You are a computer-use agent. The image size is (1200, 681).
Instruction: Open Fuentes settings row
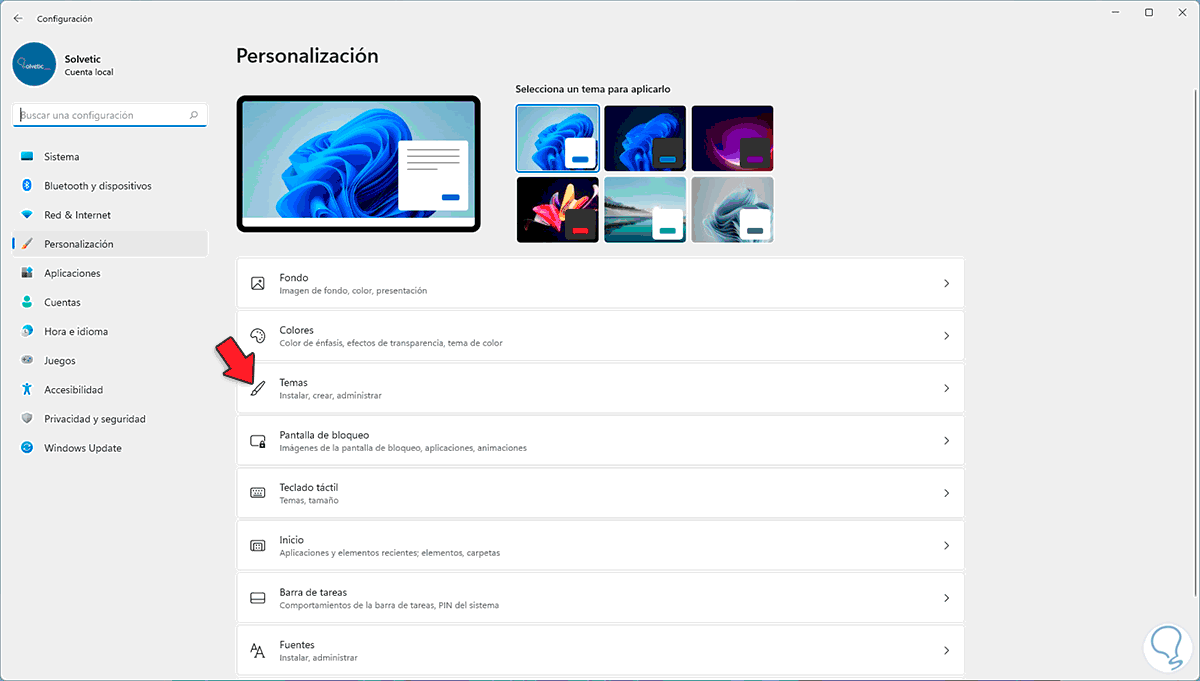tap(600, 651)
